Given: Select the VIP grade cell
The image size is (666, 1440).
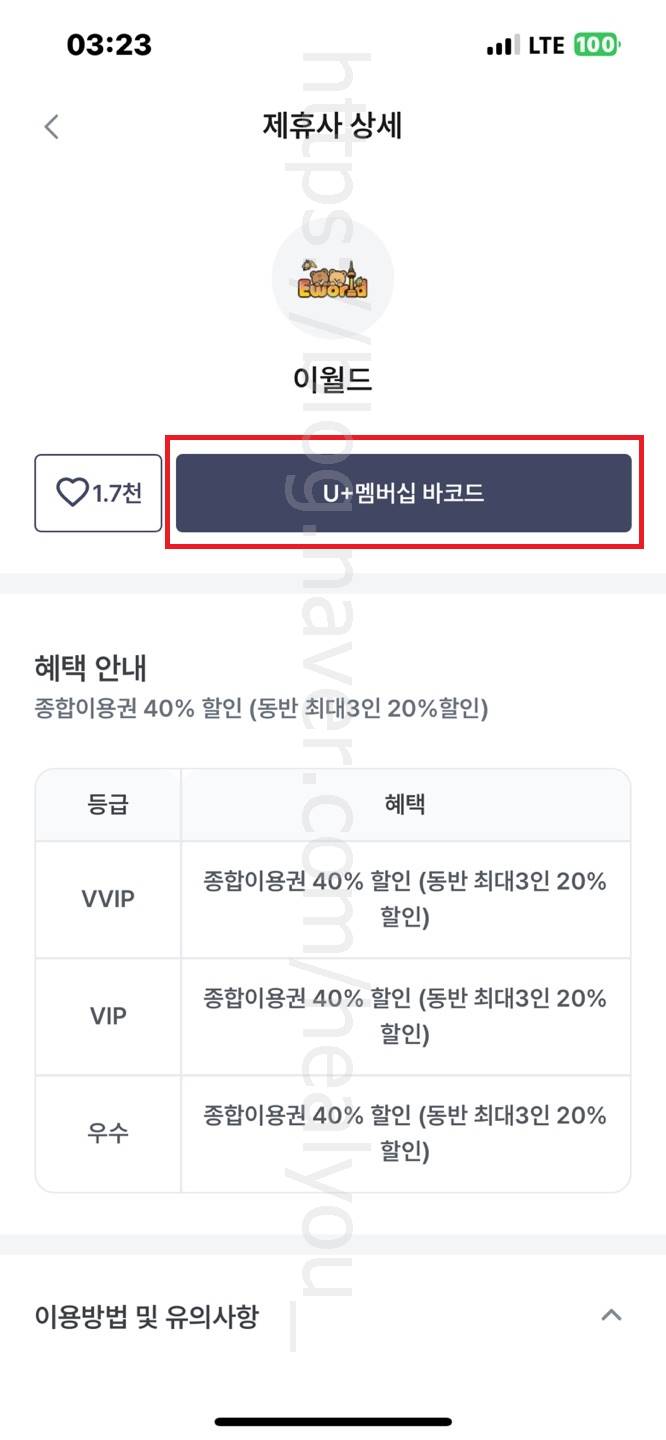Looking at the screenshot, I should [x=108, y=1016].
